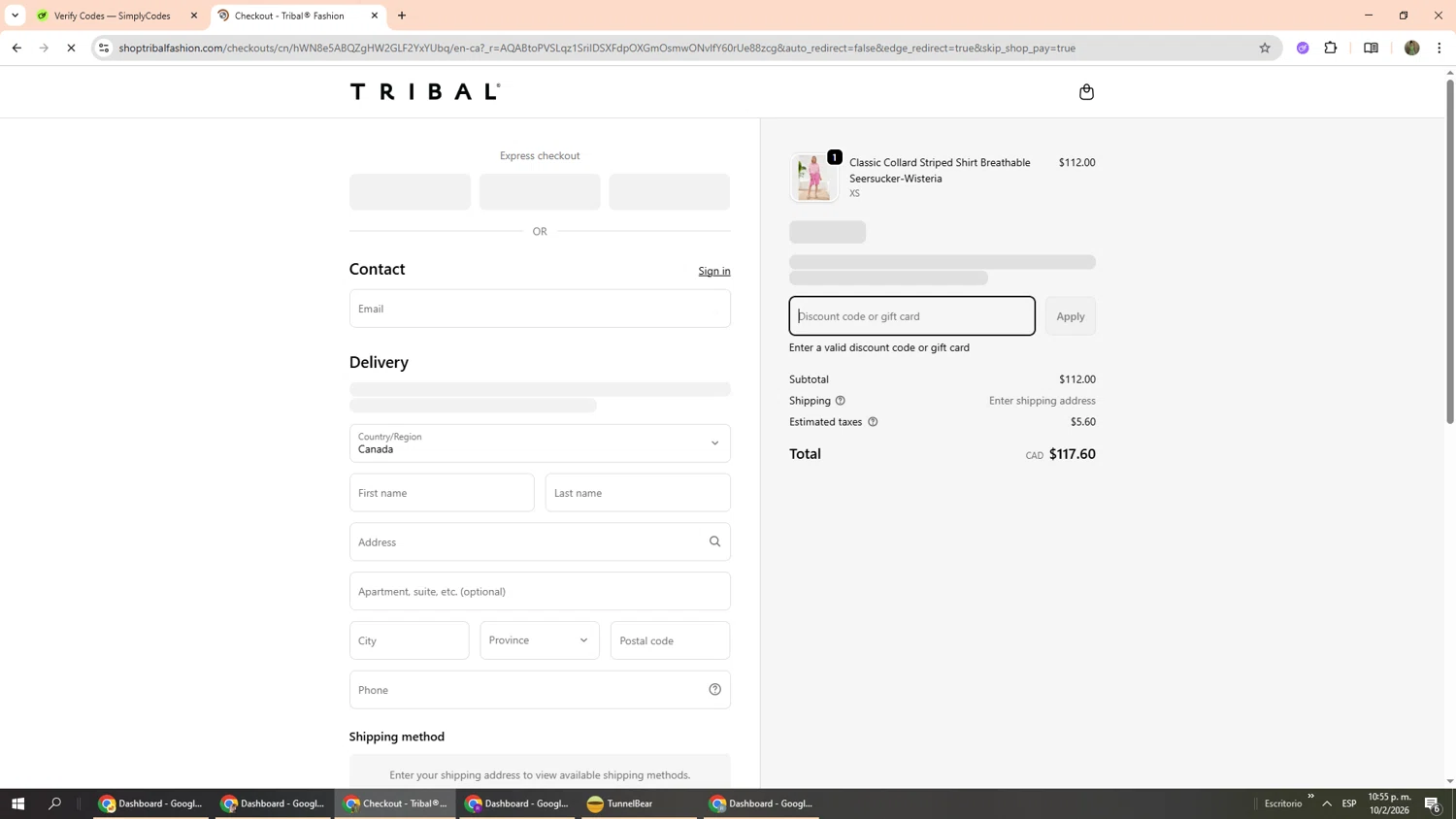Go back to previous page
The image size is (1456, 819).
coord(17,48)
